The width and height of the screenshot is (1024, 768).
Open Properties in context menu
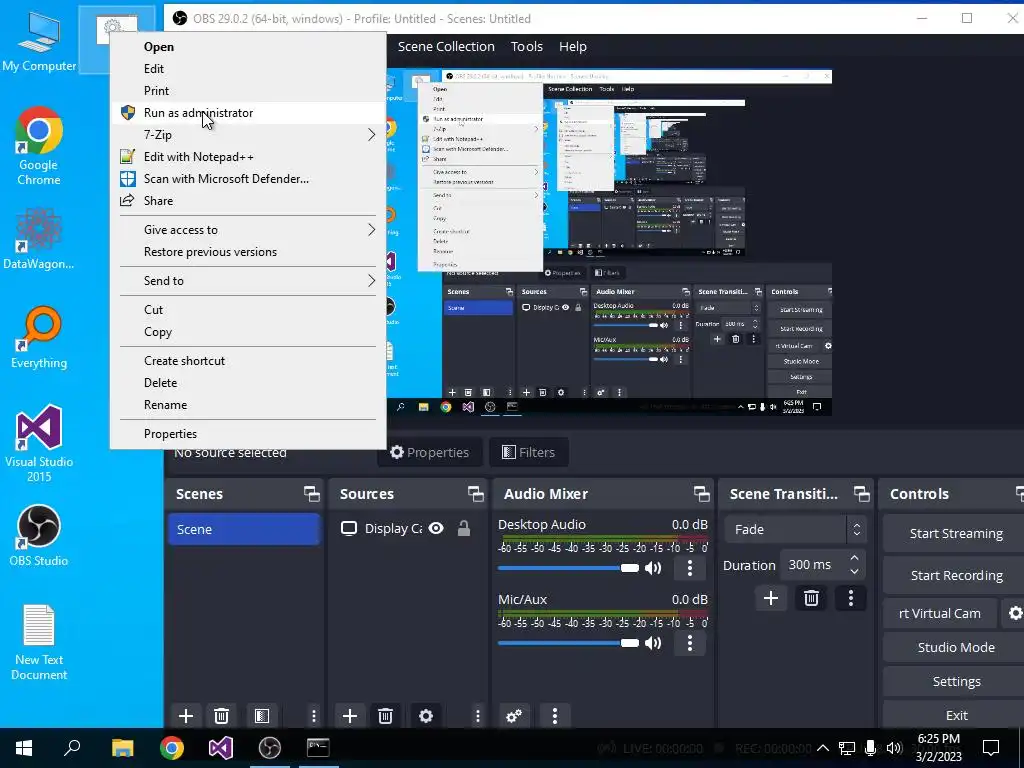(x=247, y=434)
